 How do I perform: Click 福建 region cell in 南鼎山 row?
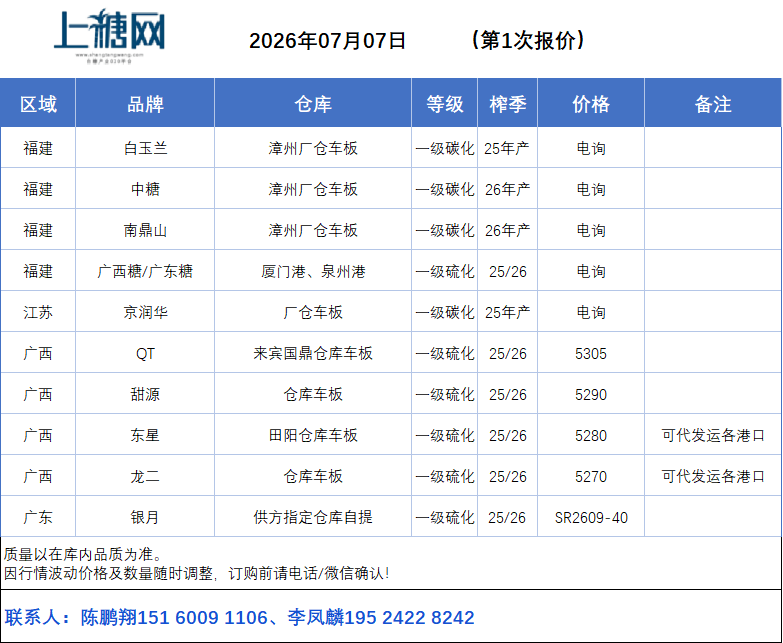[x=38, y=230]
